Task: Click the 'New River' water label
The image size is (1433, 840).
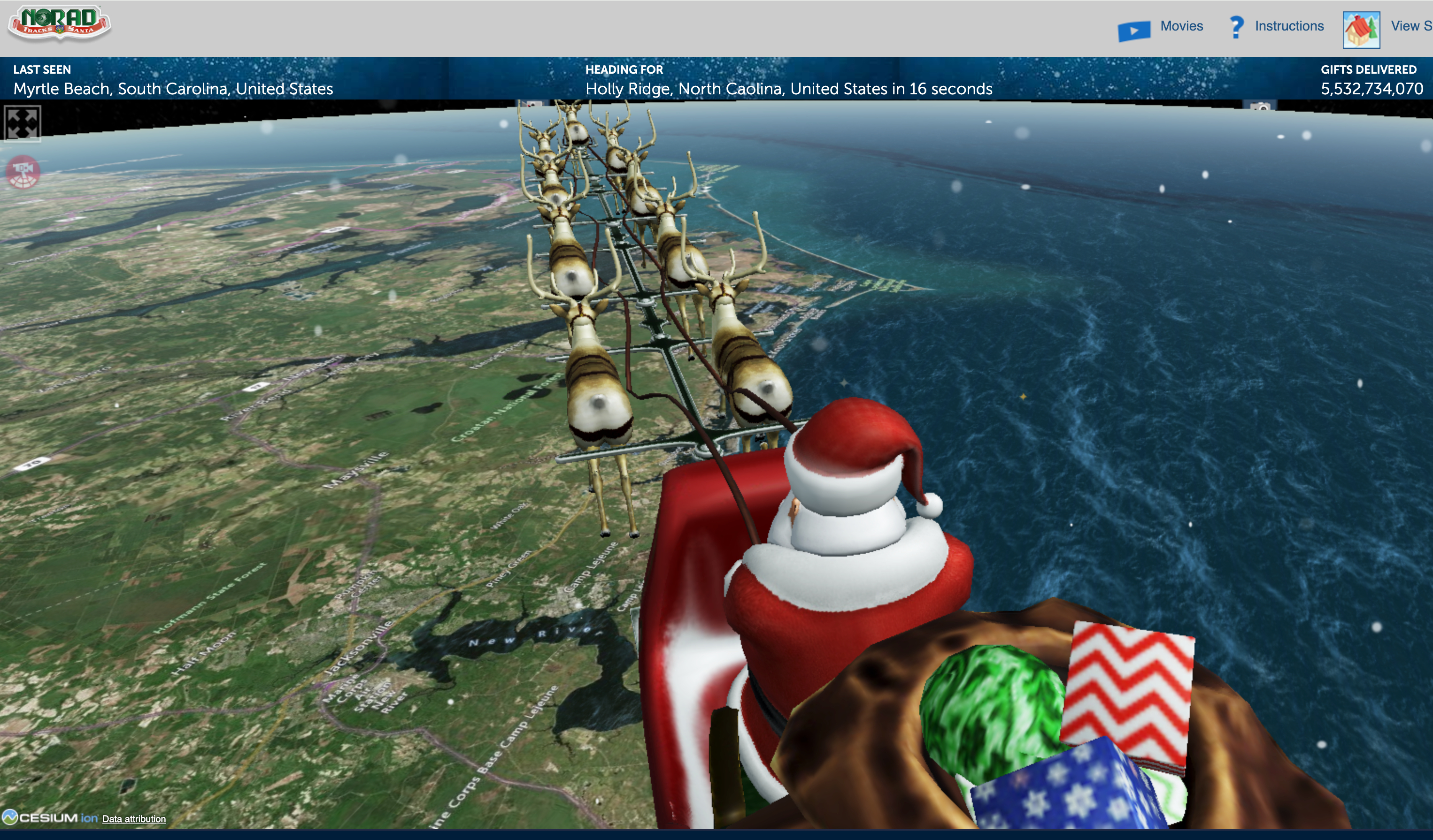Action: tap(536, 635)
